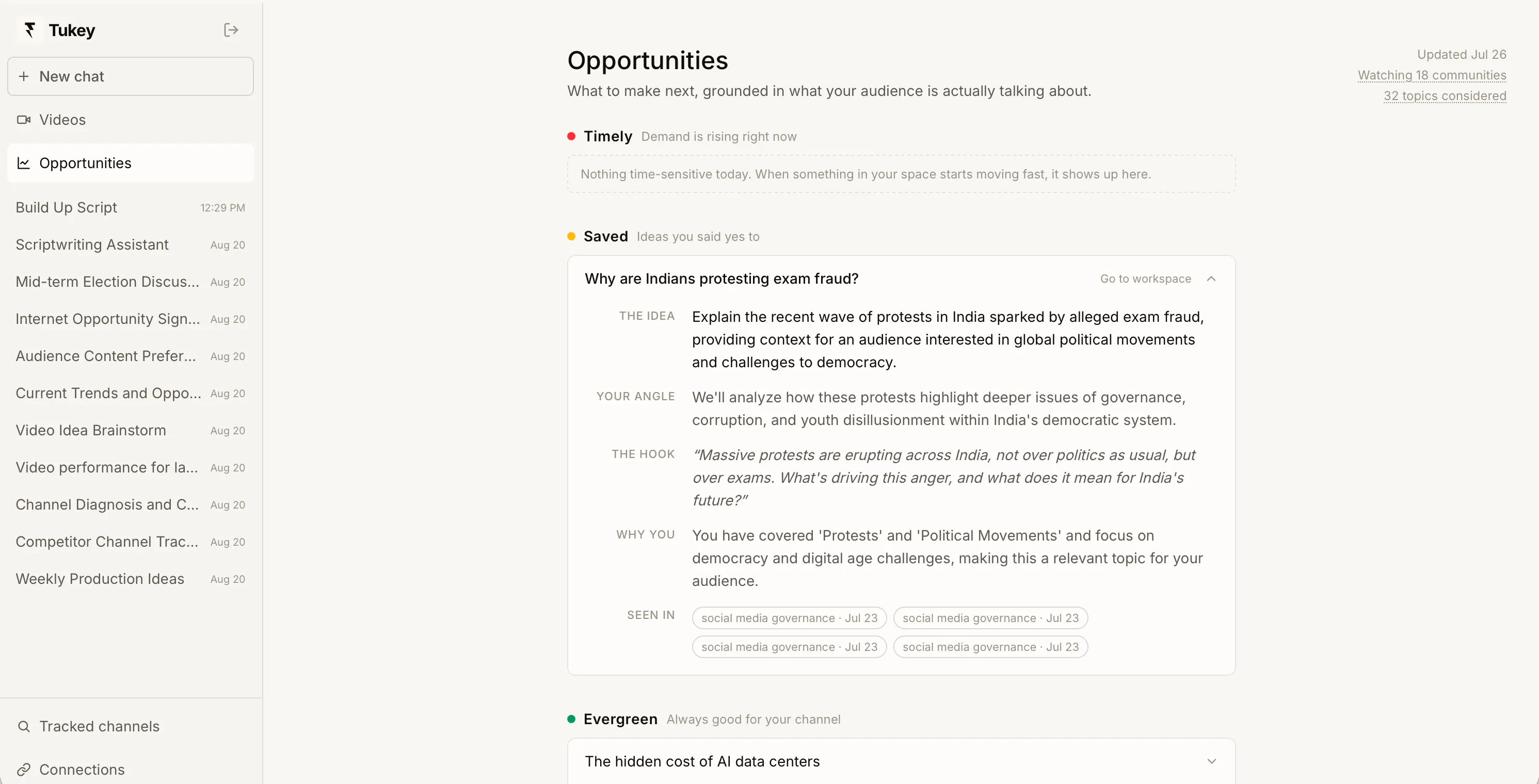1539x784 pixels.
Task: Open the Scriptwriting Assistant chat
Action: click(x=130, y=245)
